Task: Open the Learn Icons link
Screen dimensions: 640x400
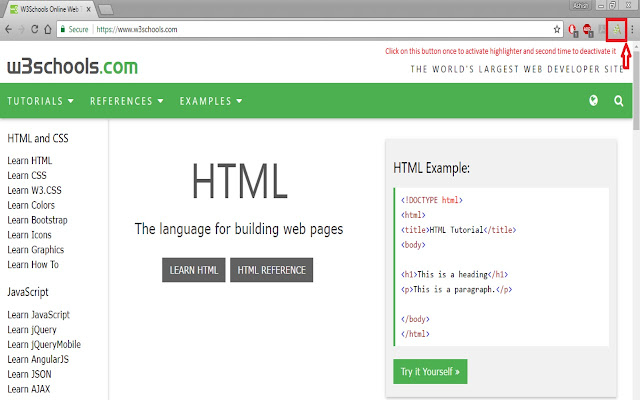Action: tap(29, 235)
